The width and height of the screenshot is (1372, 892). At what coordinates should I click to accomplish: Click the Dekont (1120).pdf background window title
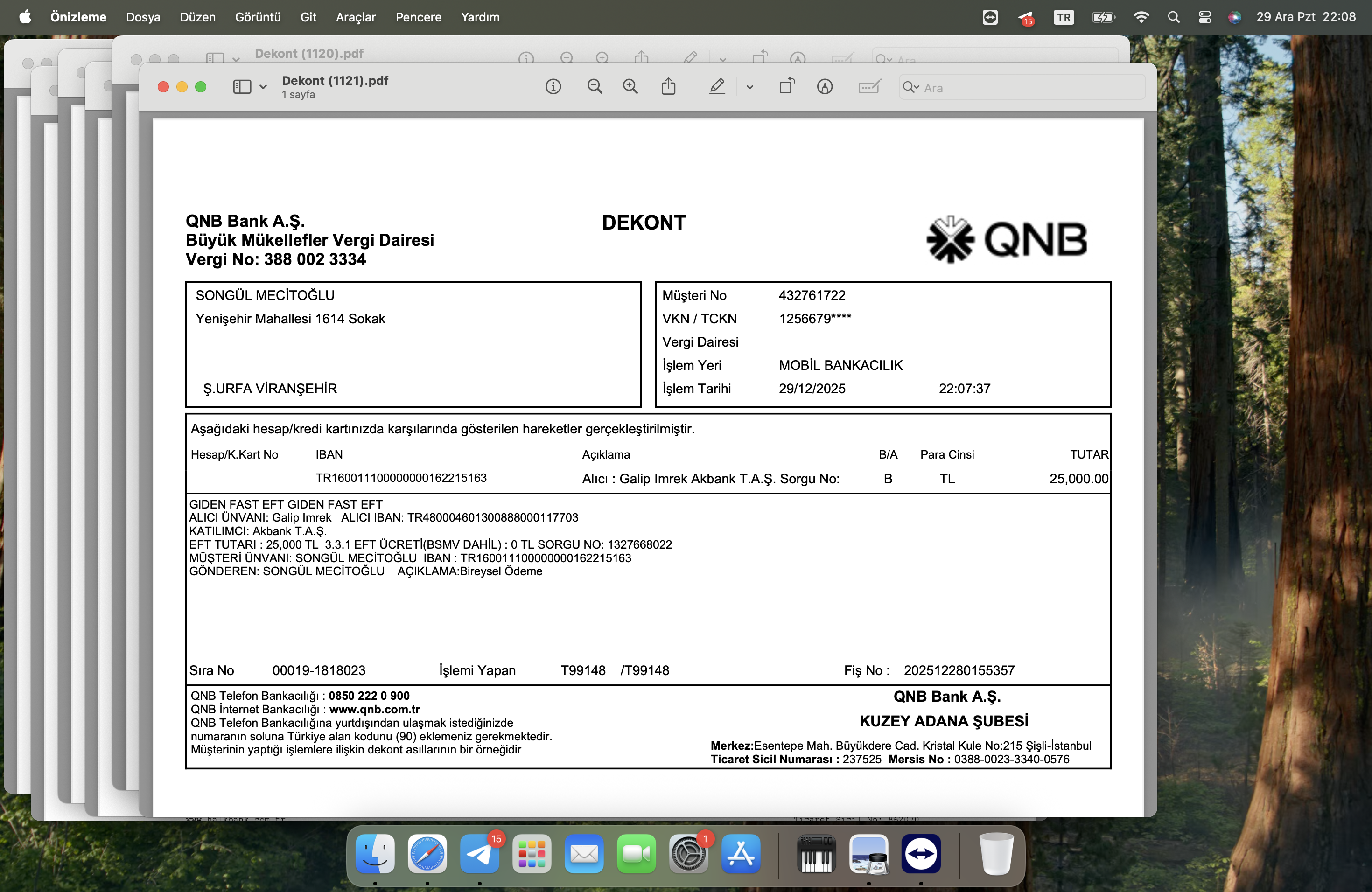pyautogui.click(x=309, y=54)
